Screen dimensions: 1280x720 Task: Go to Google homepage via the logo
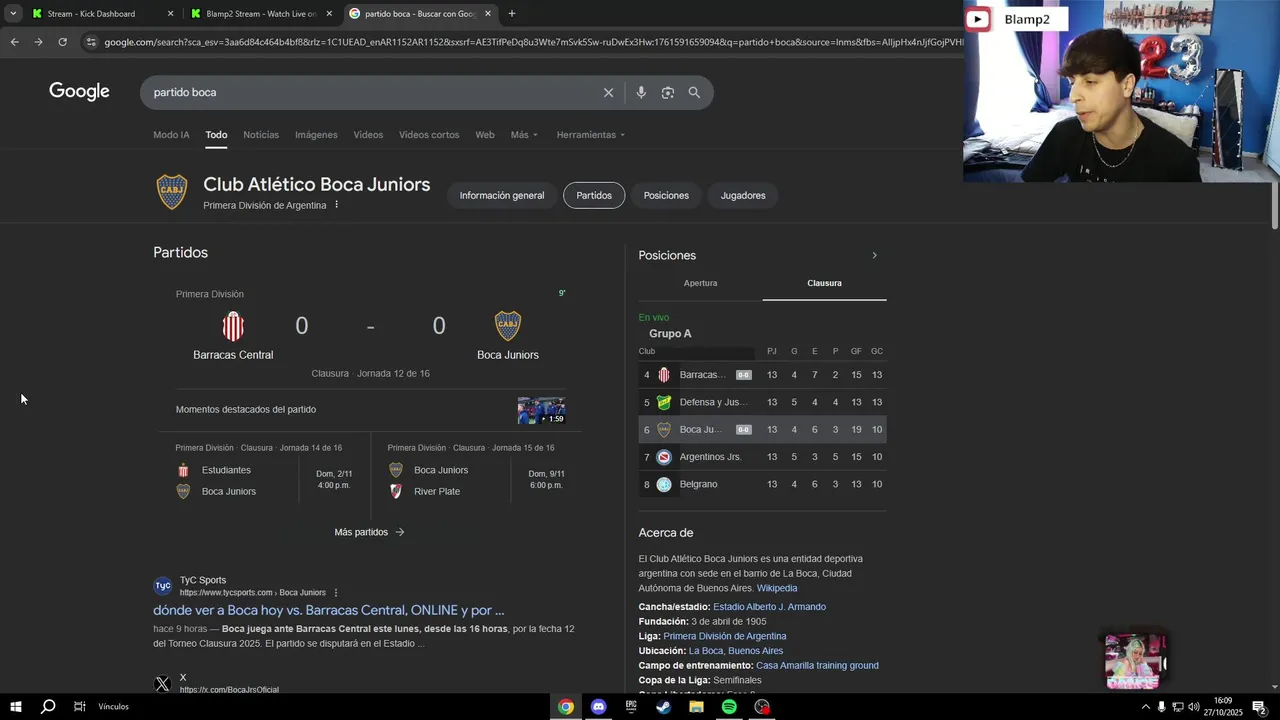pos(79,92)
